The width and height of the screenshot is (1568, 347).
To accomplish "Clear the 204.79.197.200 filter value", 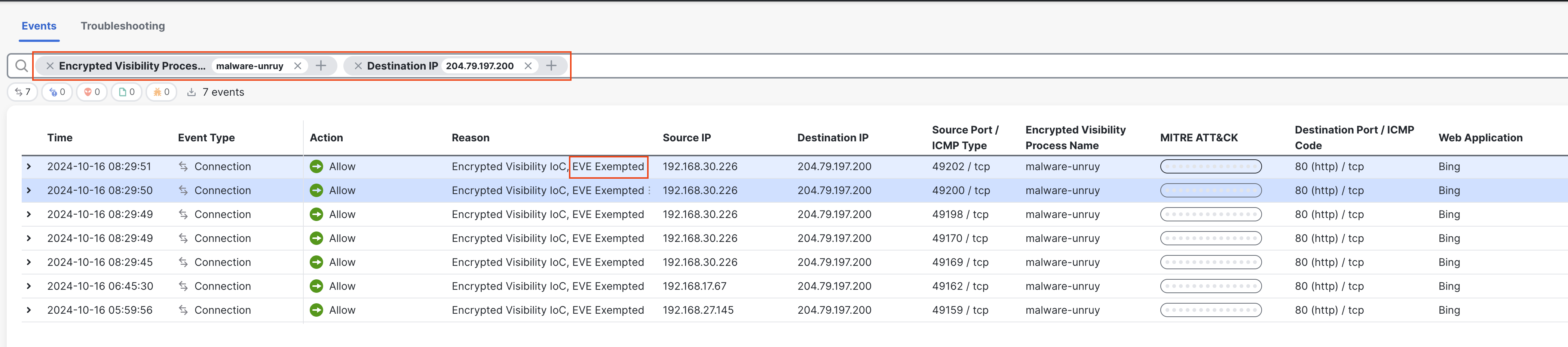I will tap(528, 66).
